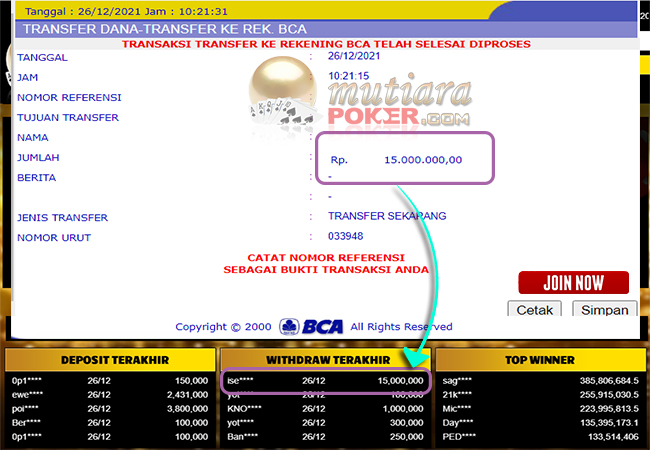The image size is (650, 450).
Task: Click the CATAT NOMOR REFERENSI reminder text
Action: pyautogui.click(x=326, y=258)
